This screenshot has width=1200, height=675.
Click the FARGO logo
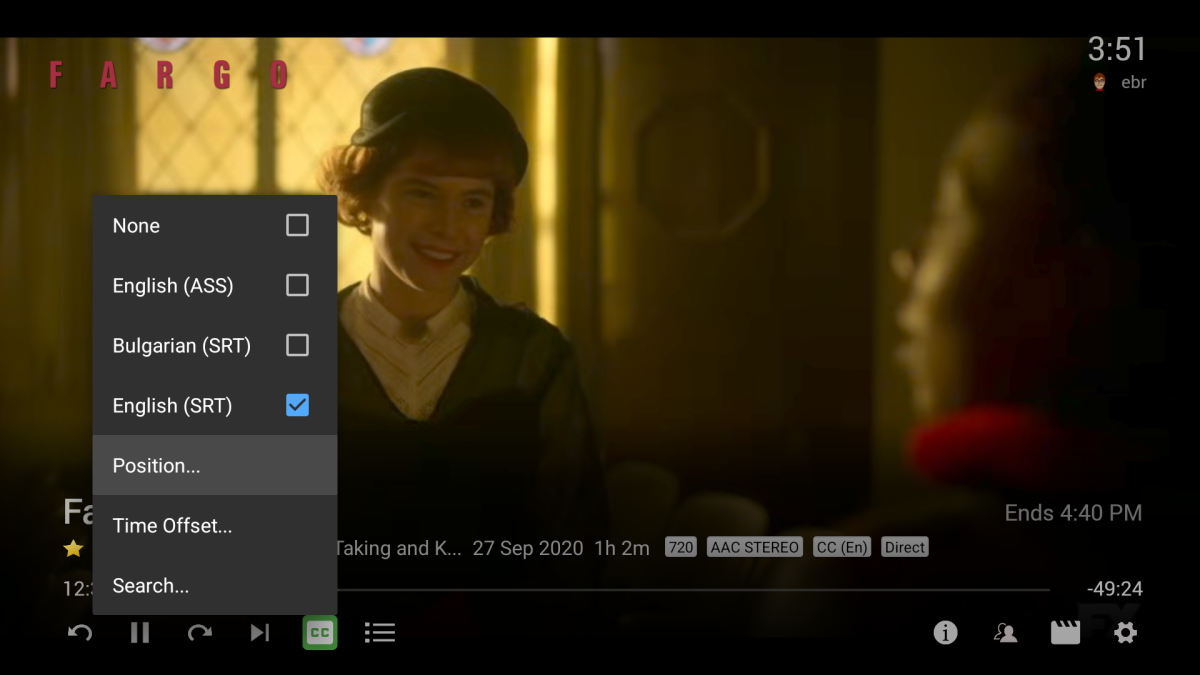click(168, 75)
